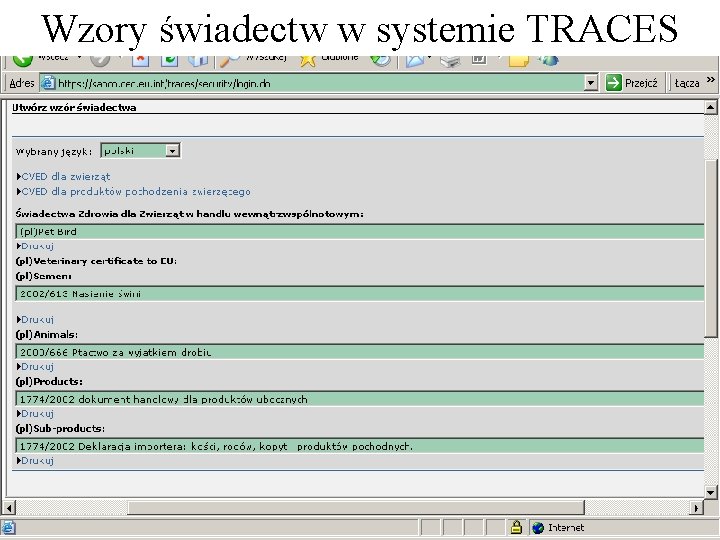Click the '(pl)Animals:' label

tap(46, 335)
